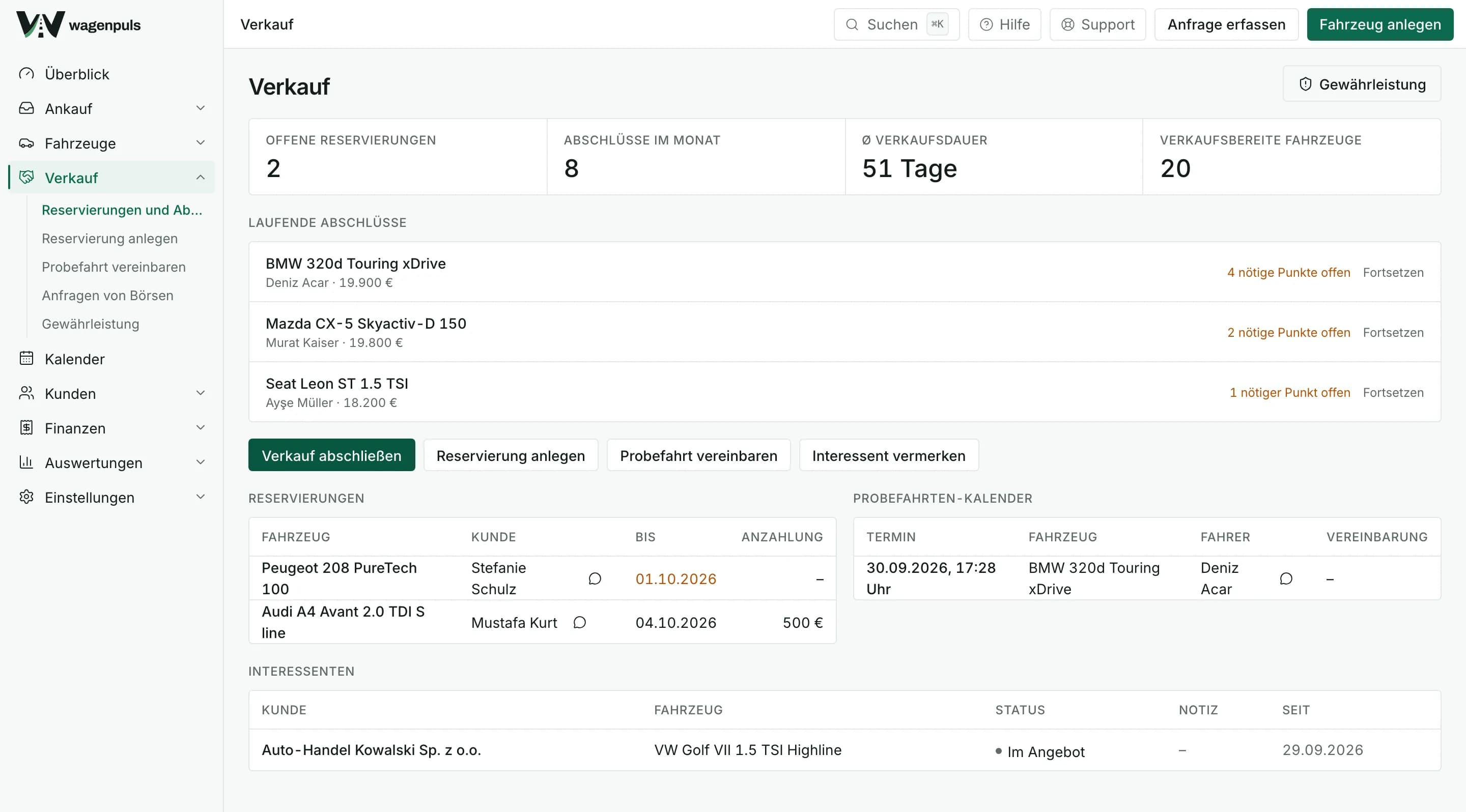Image resolution: width=1466 pixels, height=812 pixels.
Task: Click the Hilfe question mark button
Action: pyautogui.click(x=1004, y=24)
